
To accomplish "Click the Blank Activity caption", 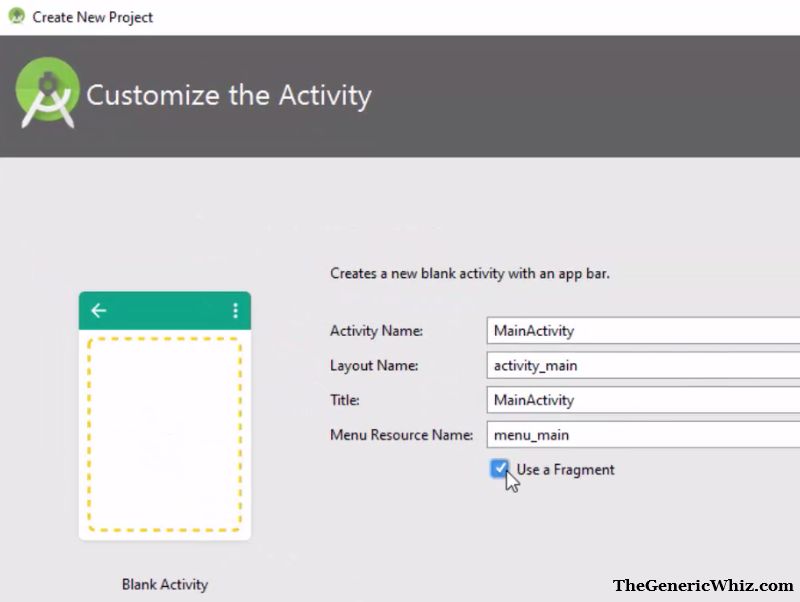I will [165, 584].
